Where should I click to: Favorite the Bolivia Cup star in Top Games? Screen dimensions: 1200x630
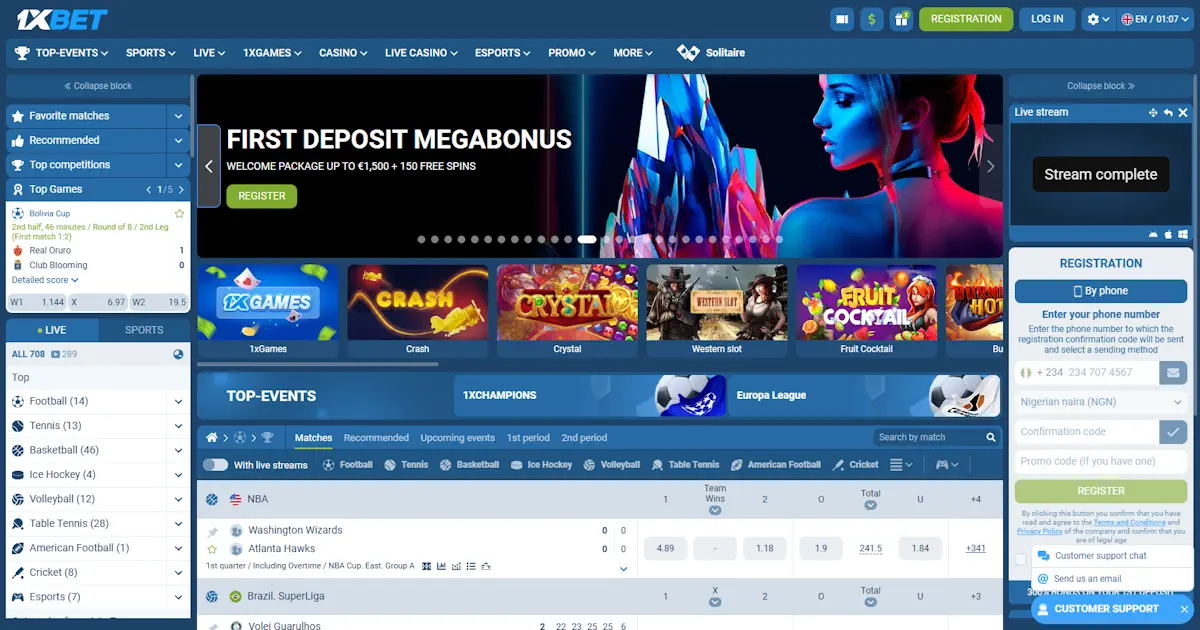180,213
